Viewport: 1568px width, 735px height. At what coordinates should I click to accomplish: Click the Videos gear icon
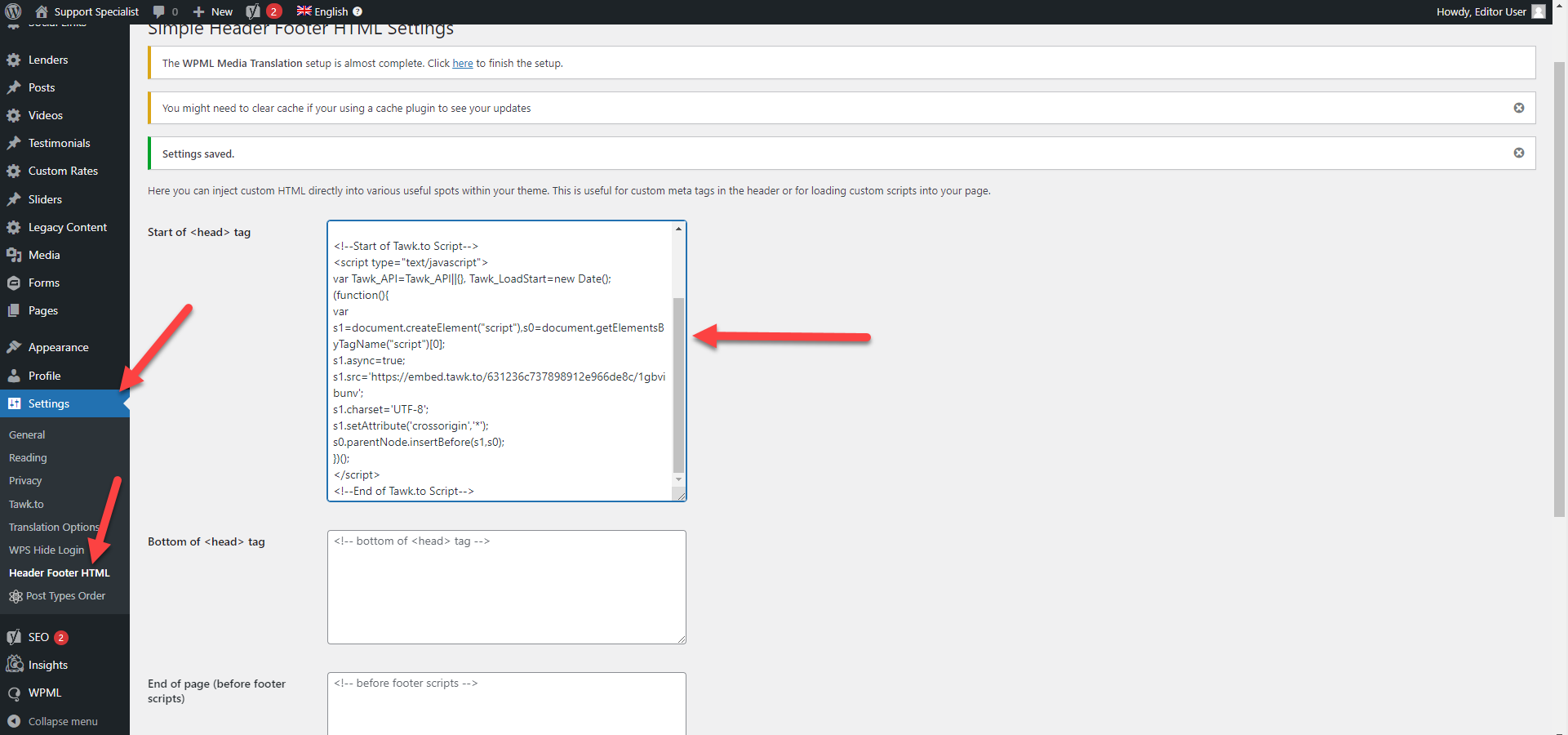click(14, 115)
